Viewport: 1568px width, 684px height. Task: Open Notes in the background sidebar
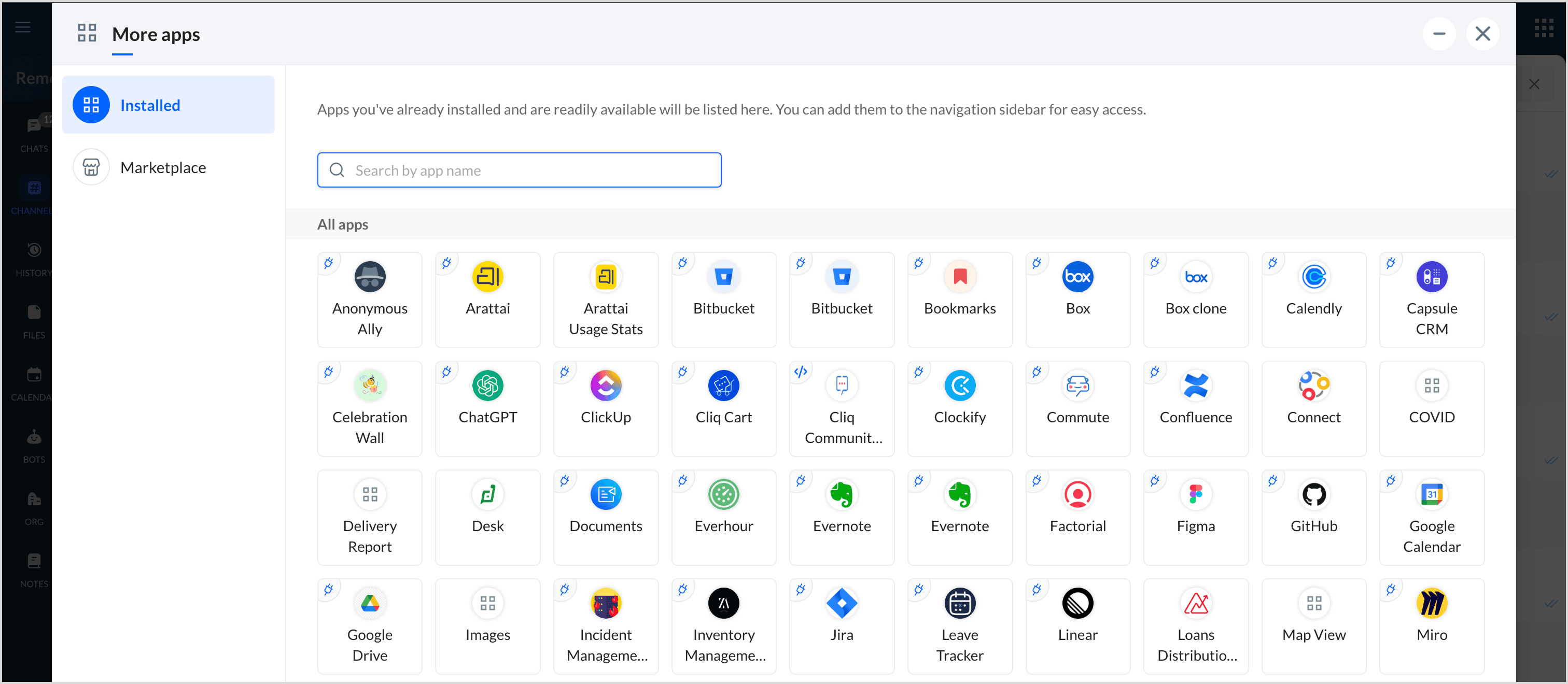click(34, 569)
